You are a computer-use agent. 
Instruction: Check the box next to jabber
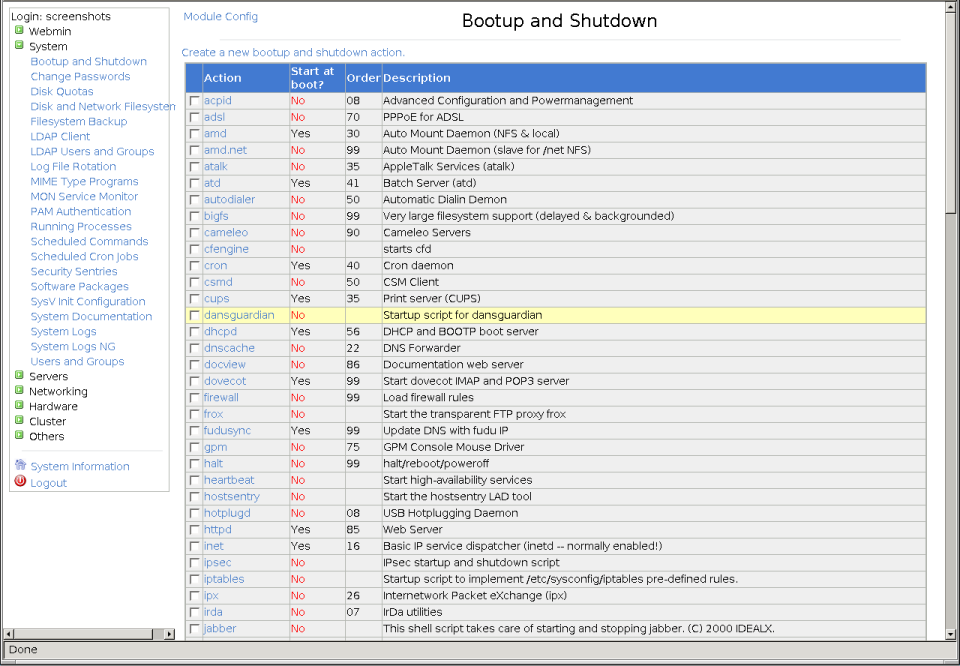[x=194, y=629]
